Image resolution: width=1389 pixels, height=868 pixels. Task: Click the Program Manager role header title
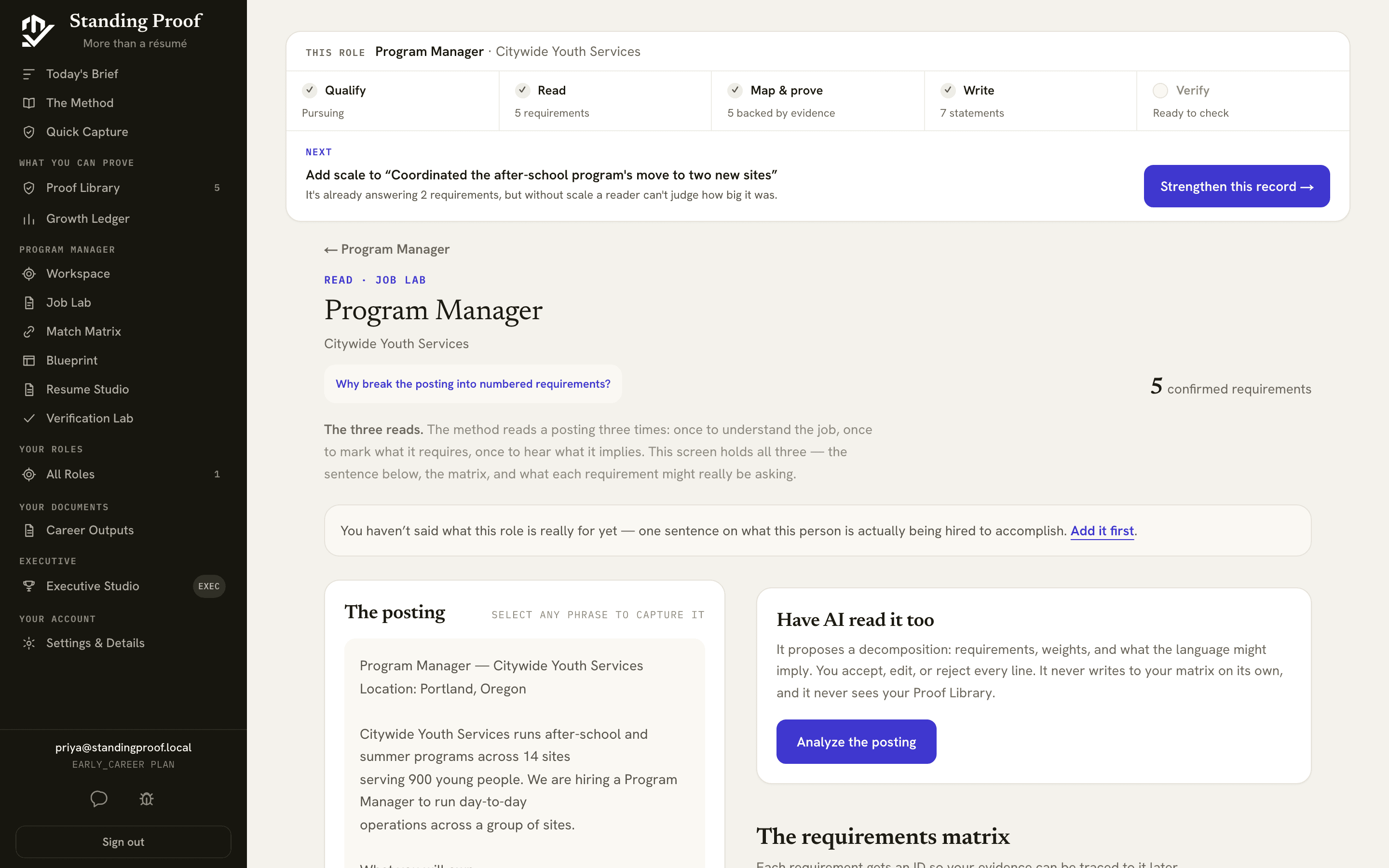[429, 52]
